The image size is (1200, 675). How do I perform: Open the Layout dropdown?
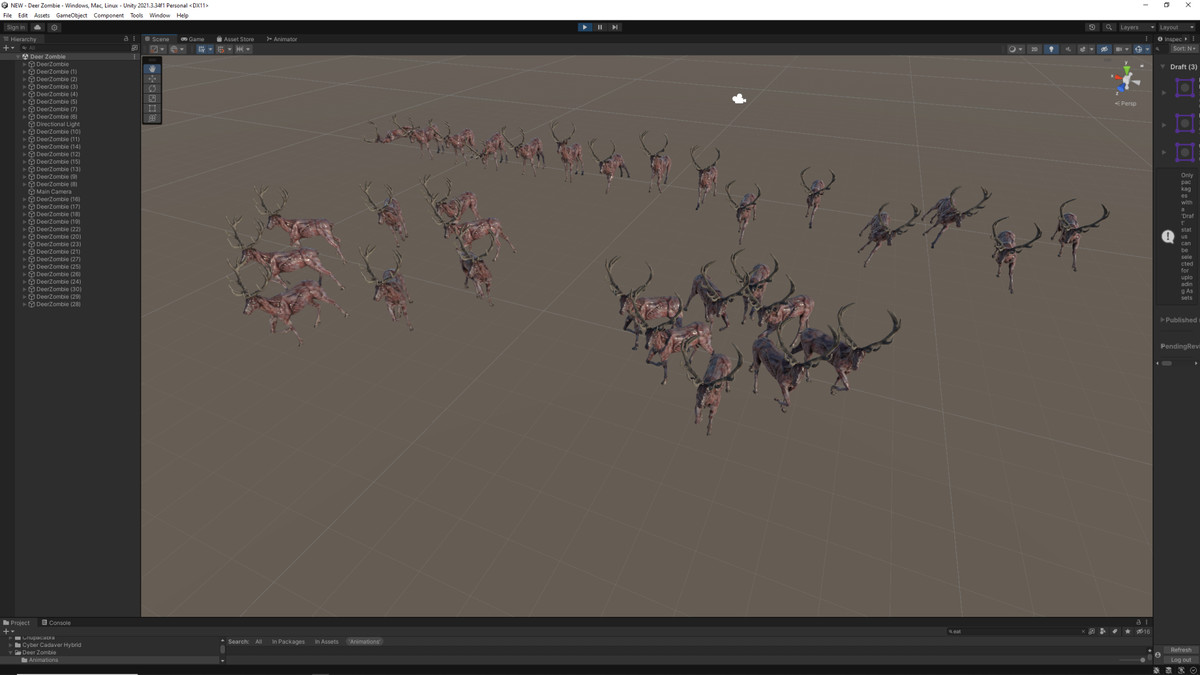click(x=1174, y=27)
